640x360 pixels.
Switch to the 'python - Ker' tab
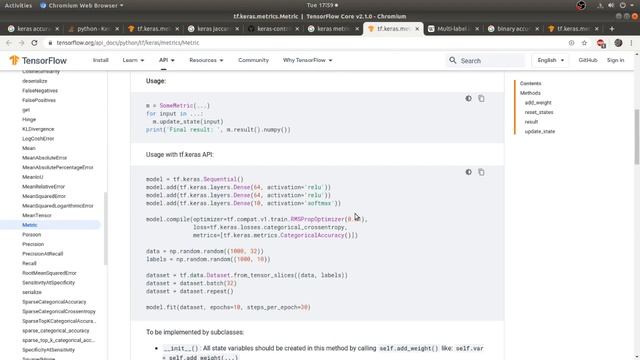pyautogui.click(x=93, y=29)
